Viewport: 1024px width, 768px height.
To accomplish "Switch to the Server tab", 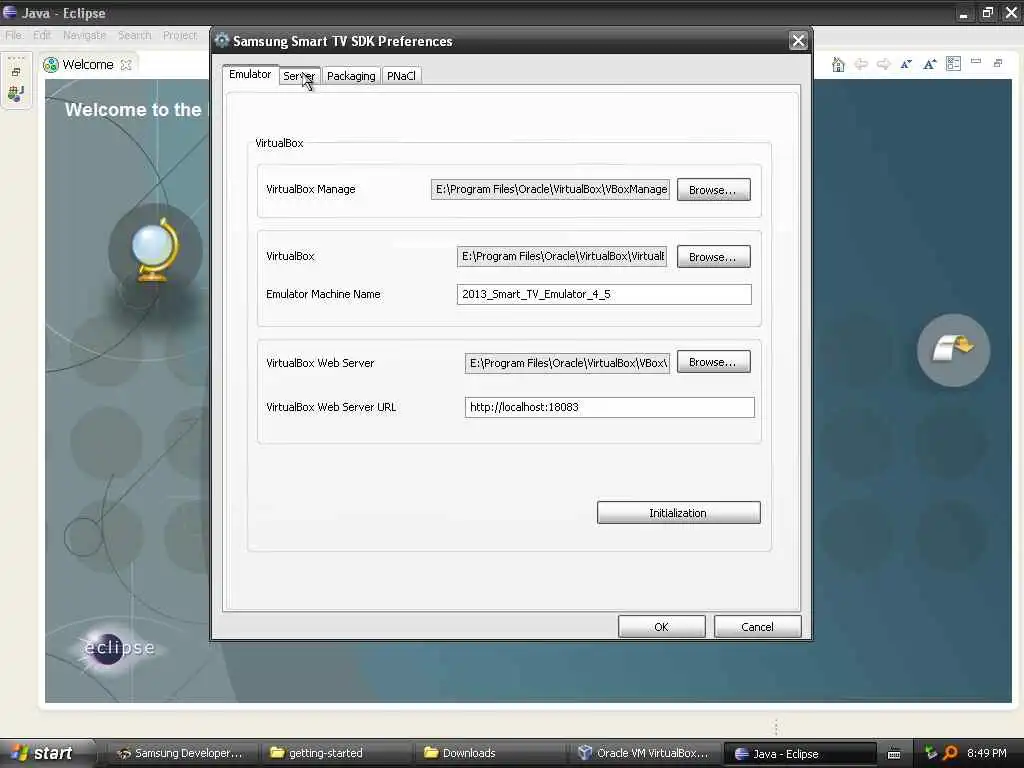I will 299,76.
